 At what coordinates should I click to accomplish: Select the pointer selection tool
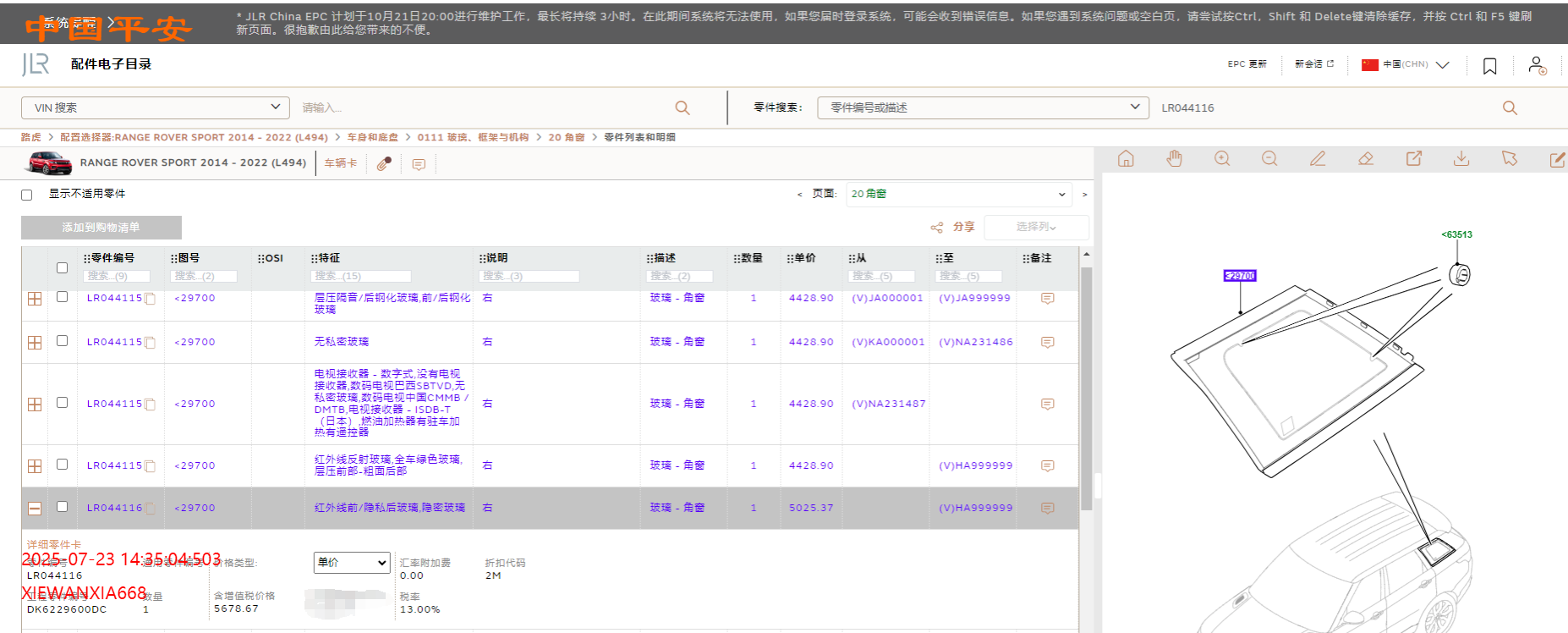1510,159
